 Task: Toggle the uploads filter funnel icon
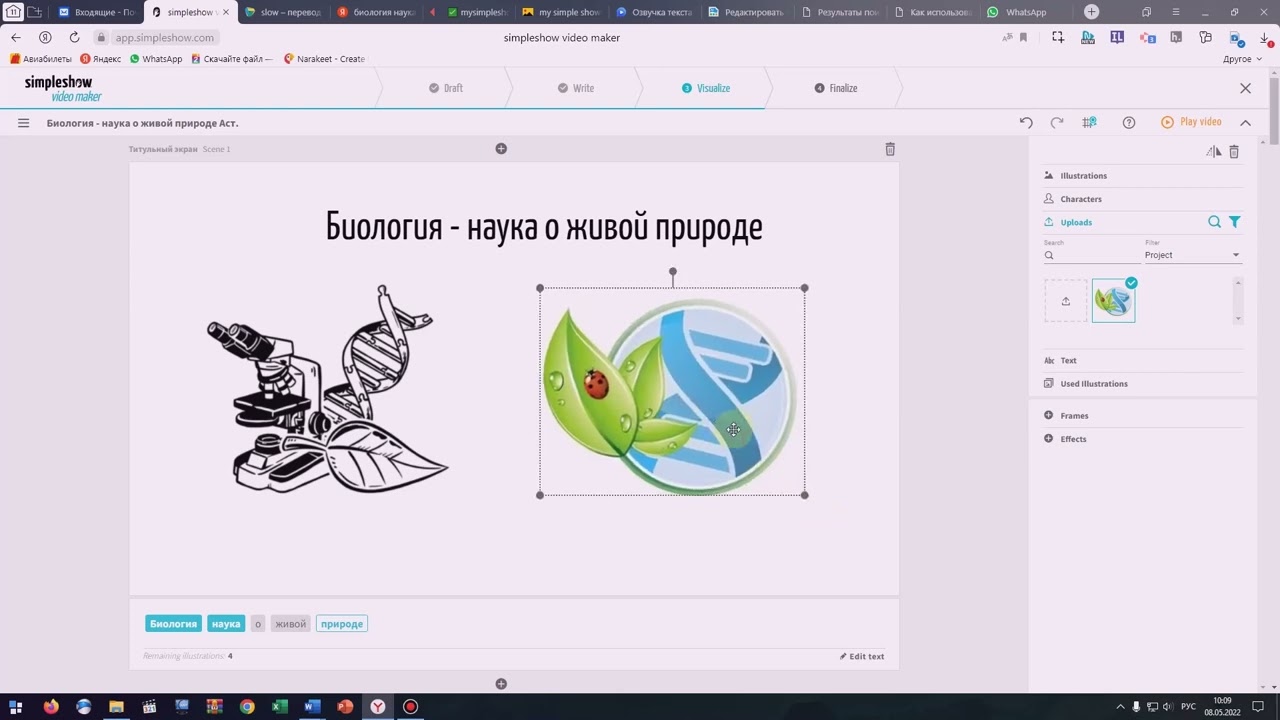pos(1235,222)
